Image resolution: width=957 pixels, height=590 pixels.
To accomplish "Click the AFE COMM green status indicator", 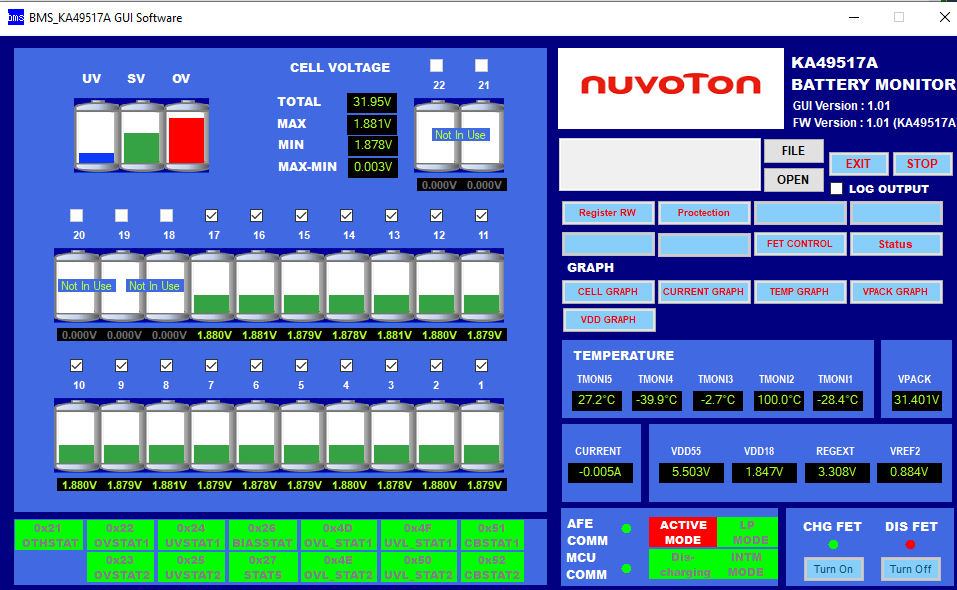I will [x=626, y=528].
